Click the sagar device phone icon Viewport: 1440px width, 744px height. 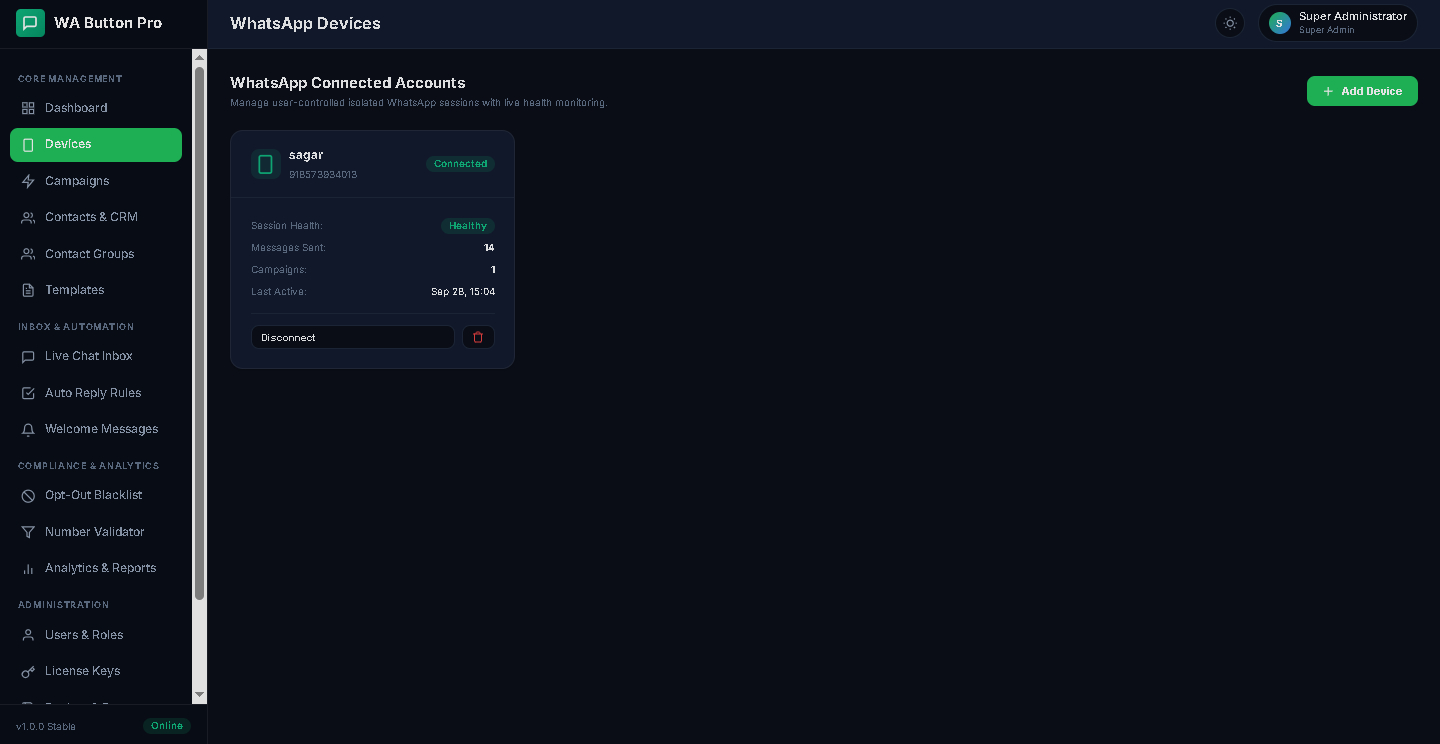265,164
